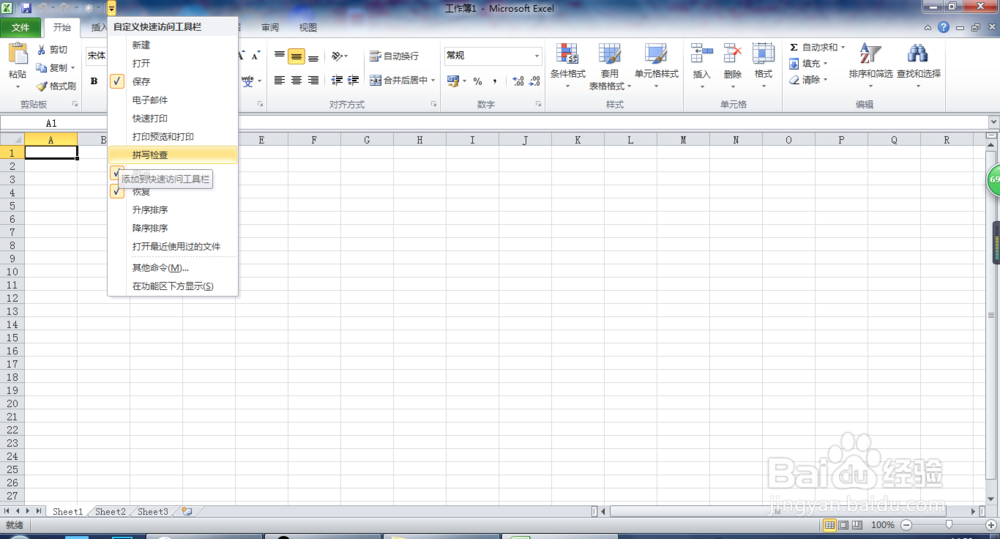This screenshot has width=1000, height=539.
Task: Open accounting number format dropdown
Action: [x=464, y=81]
